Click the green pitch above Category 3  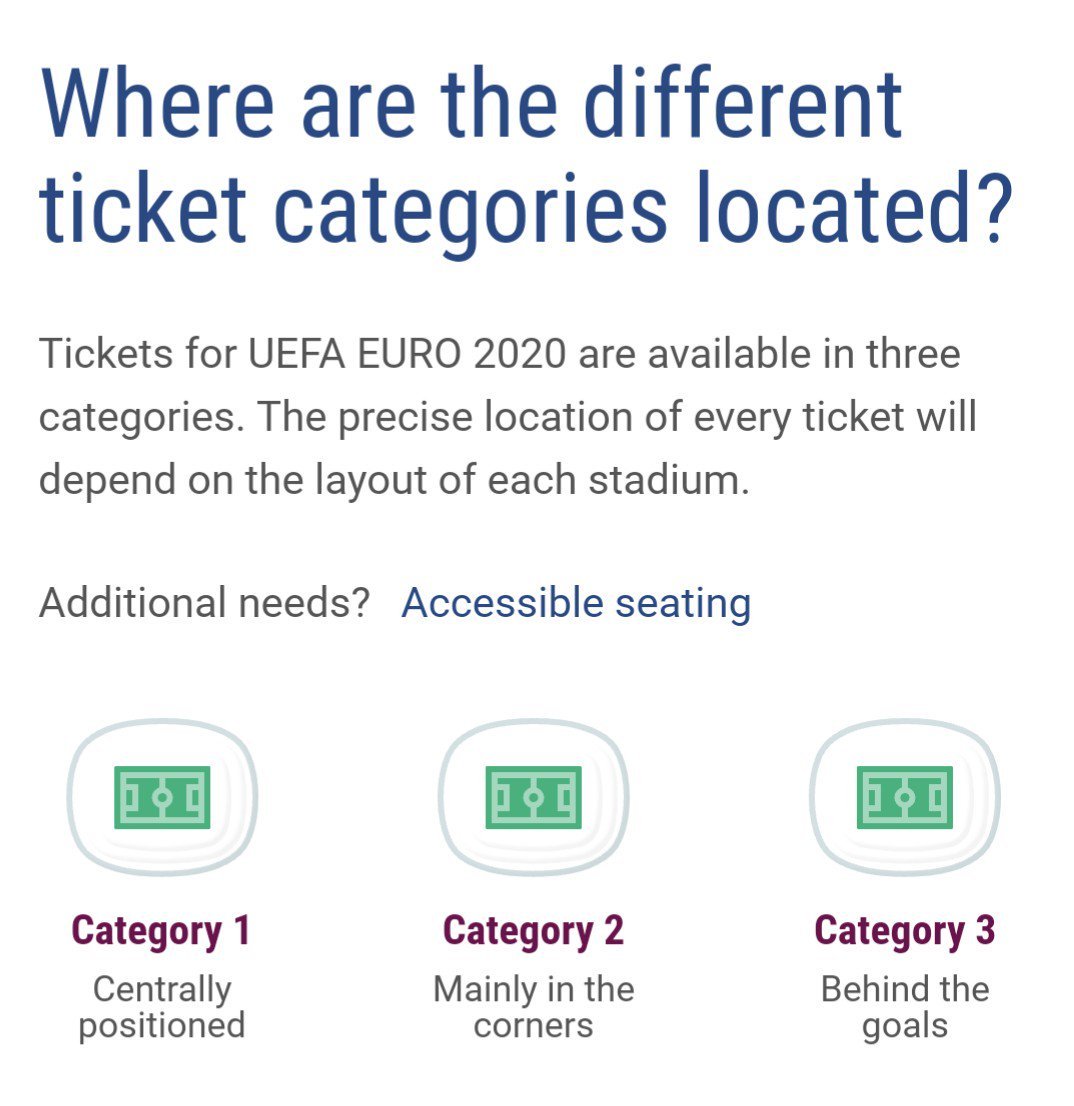(905, 797)
